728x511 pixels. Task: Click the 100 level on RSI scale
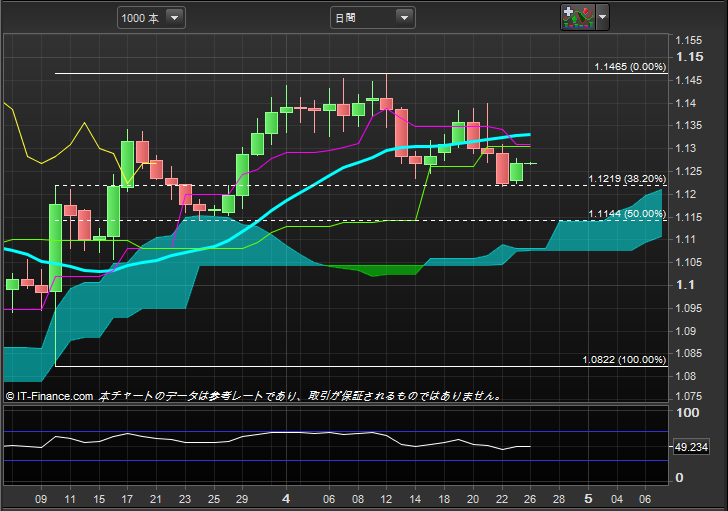pyautogui.click(x=687, y=413)
